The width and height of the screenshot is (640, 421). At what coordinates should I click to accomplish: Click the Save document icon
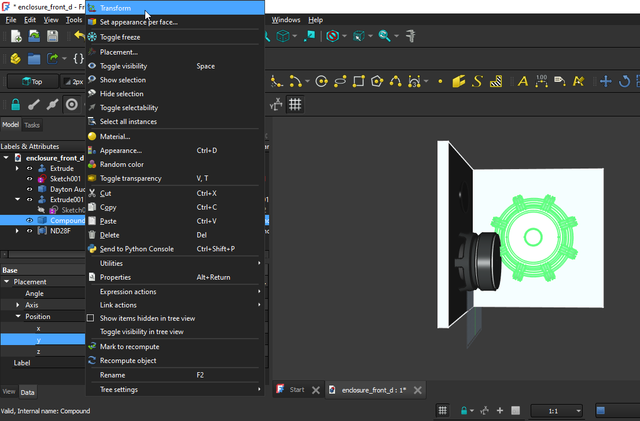(x=52, y=36)
